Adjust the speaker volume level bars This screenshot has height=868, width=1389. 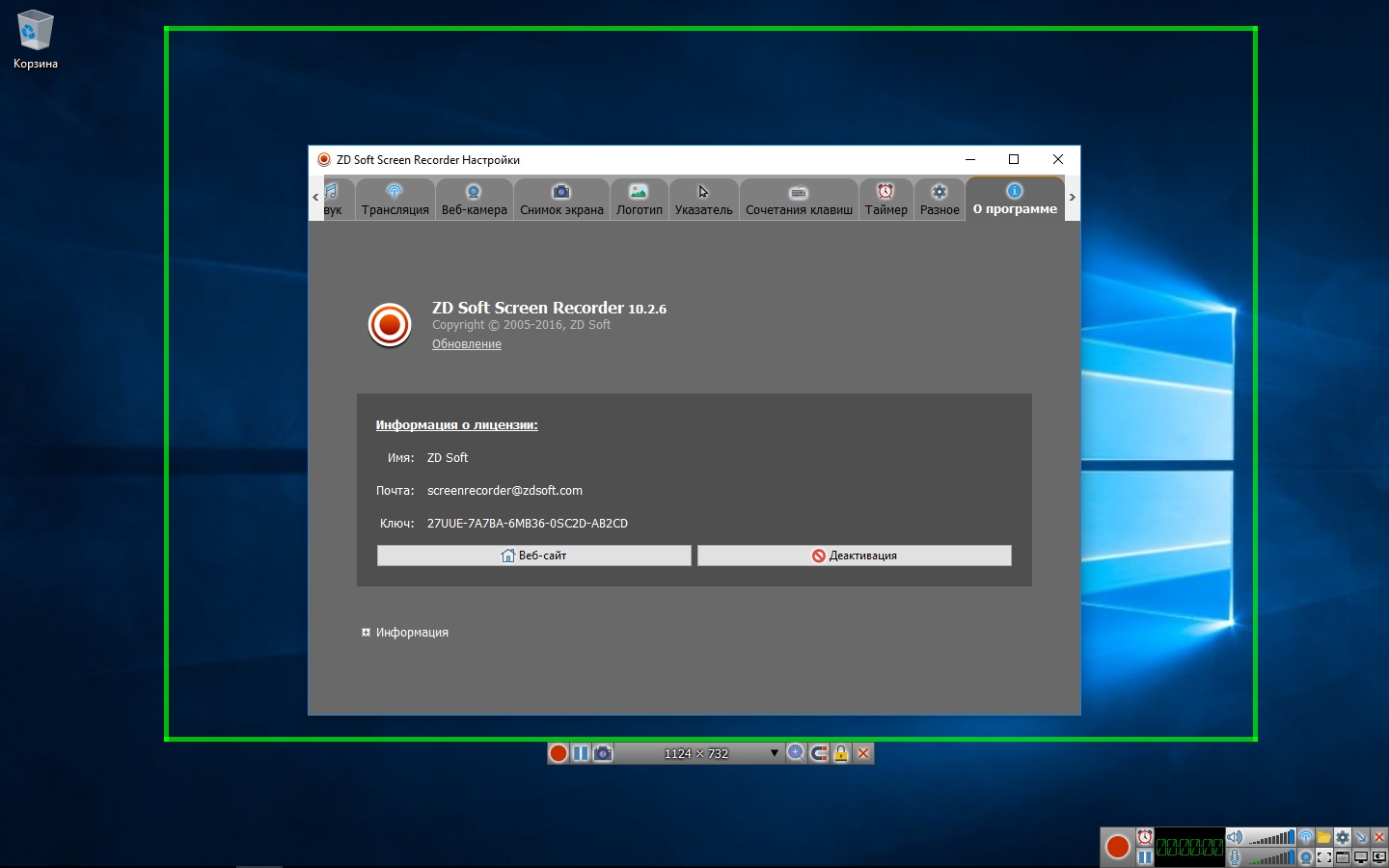click(1271, 837)
